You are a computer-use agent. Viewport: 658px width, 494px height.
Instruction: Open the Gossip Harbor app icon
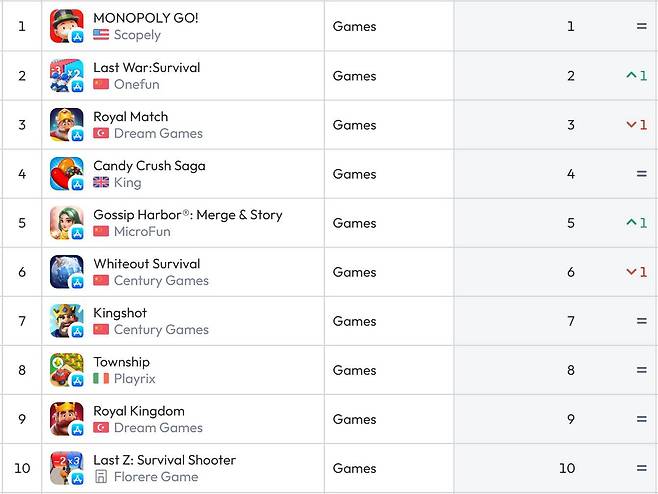[x=66, y=223]
